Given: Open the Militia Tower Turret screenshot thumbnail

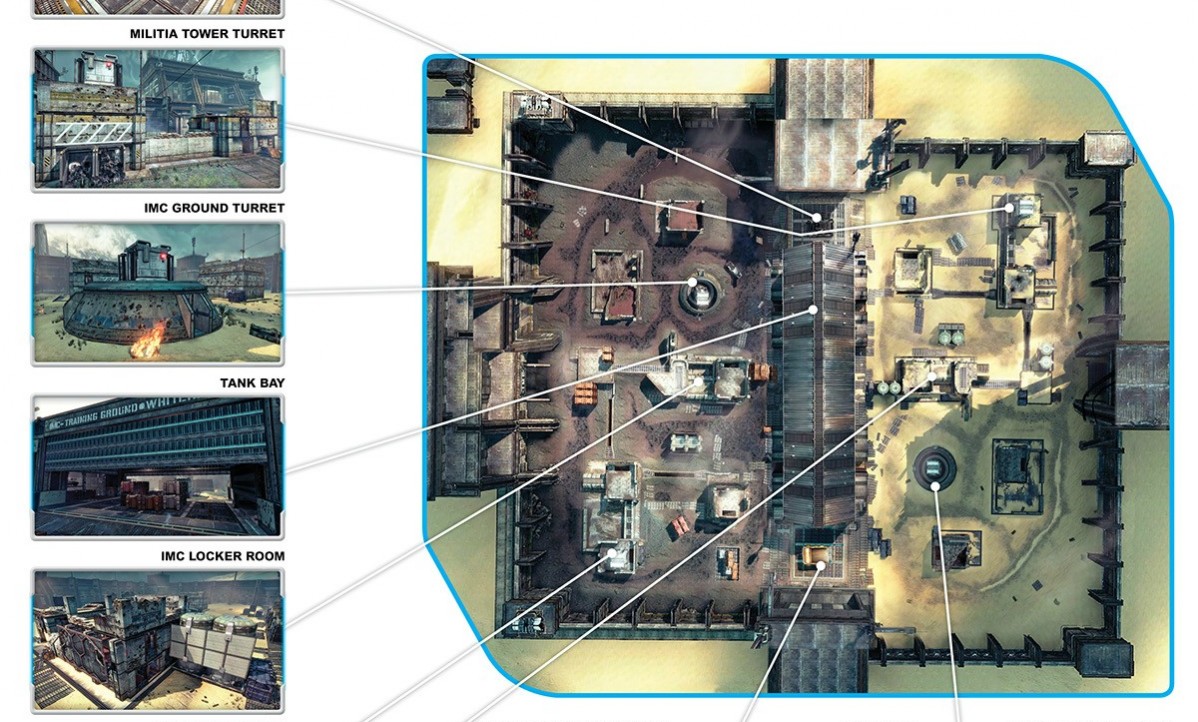Looking at the screenshot, I should (157, 119).
